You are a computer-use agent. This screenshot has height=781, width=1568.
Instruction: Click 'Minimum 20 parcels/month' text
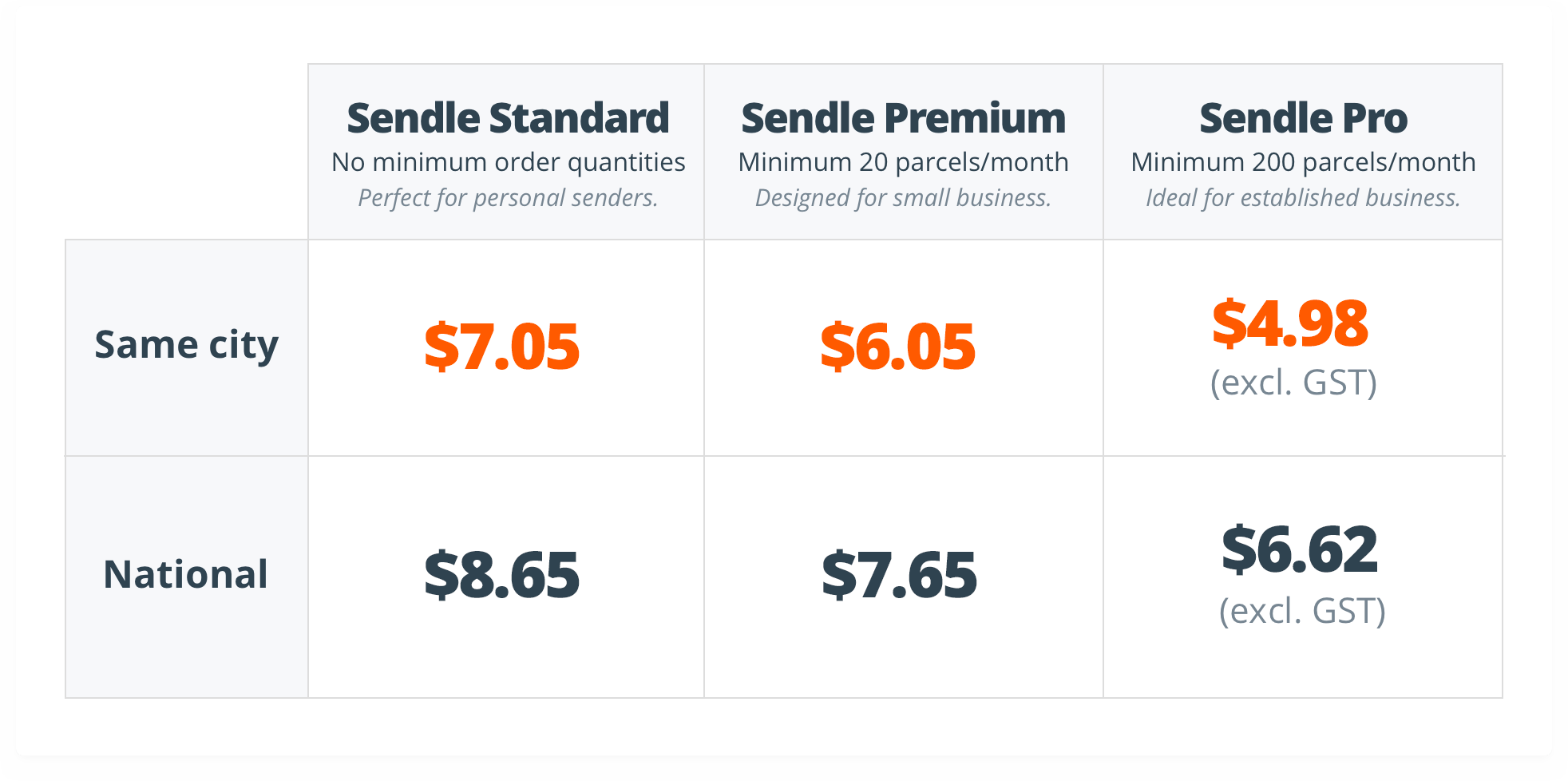pos(903,162)
